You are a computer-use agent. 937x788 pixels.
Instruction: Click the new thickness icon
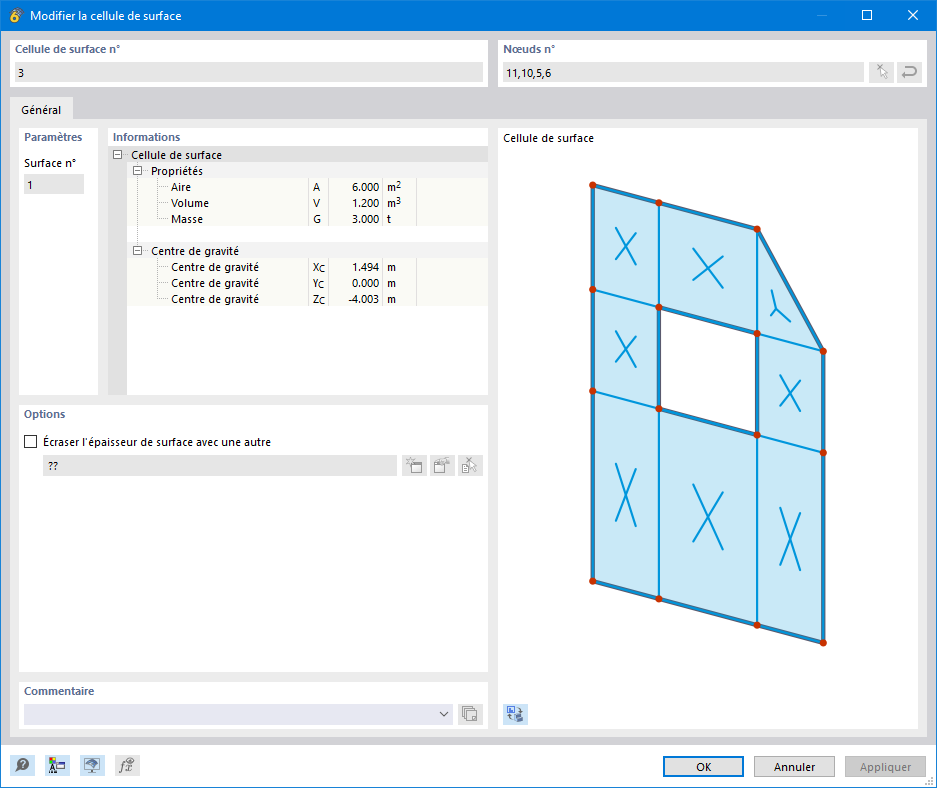point(414,465)
